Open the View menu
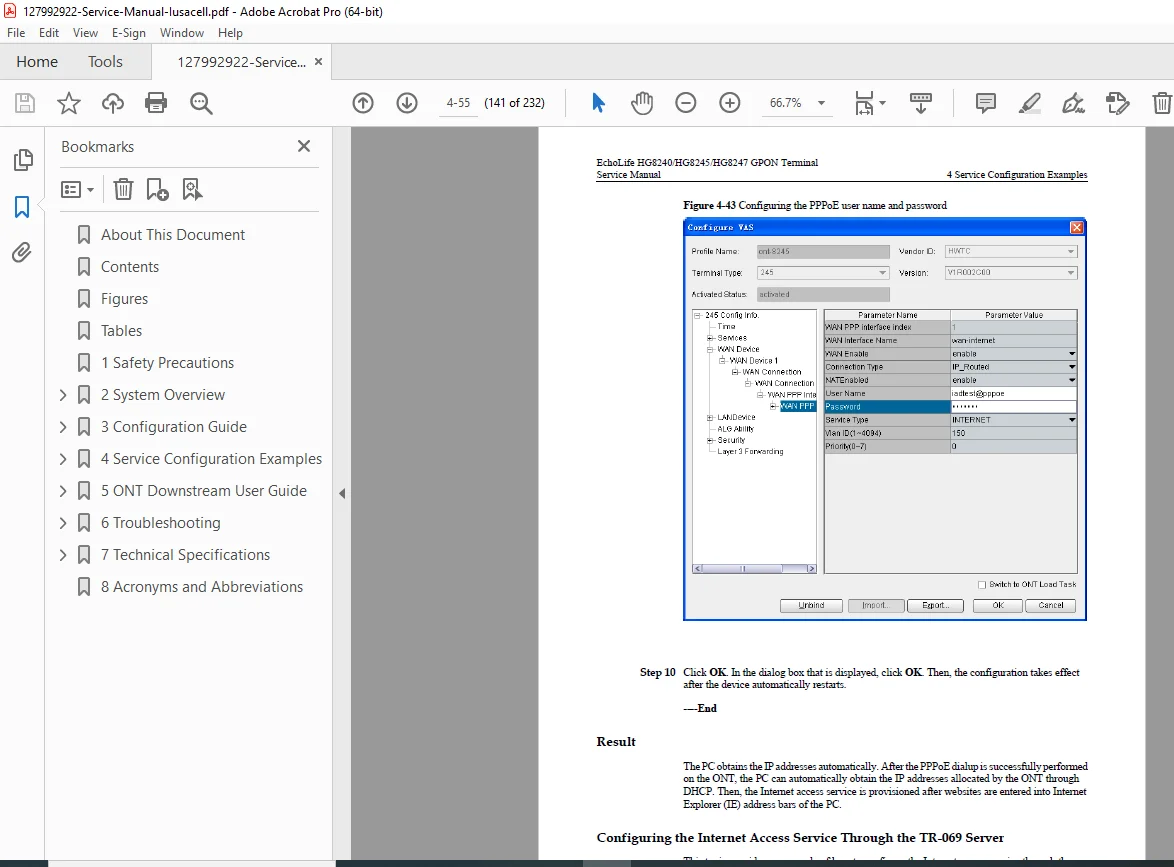 [x=85, y=33]
